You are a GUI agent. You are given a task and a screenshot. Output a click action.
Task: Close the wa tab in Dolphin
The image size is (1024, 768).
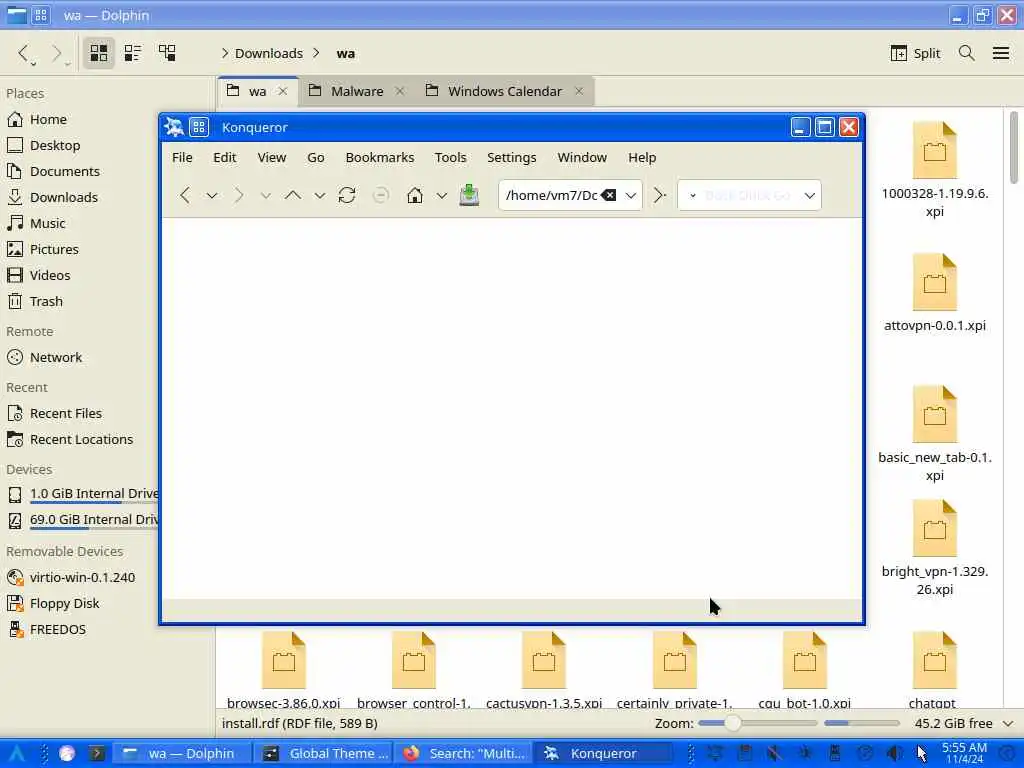(283, 91)
